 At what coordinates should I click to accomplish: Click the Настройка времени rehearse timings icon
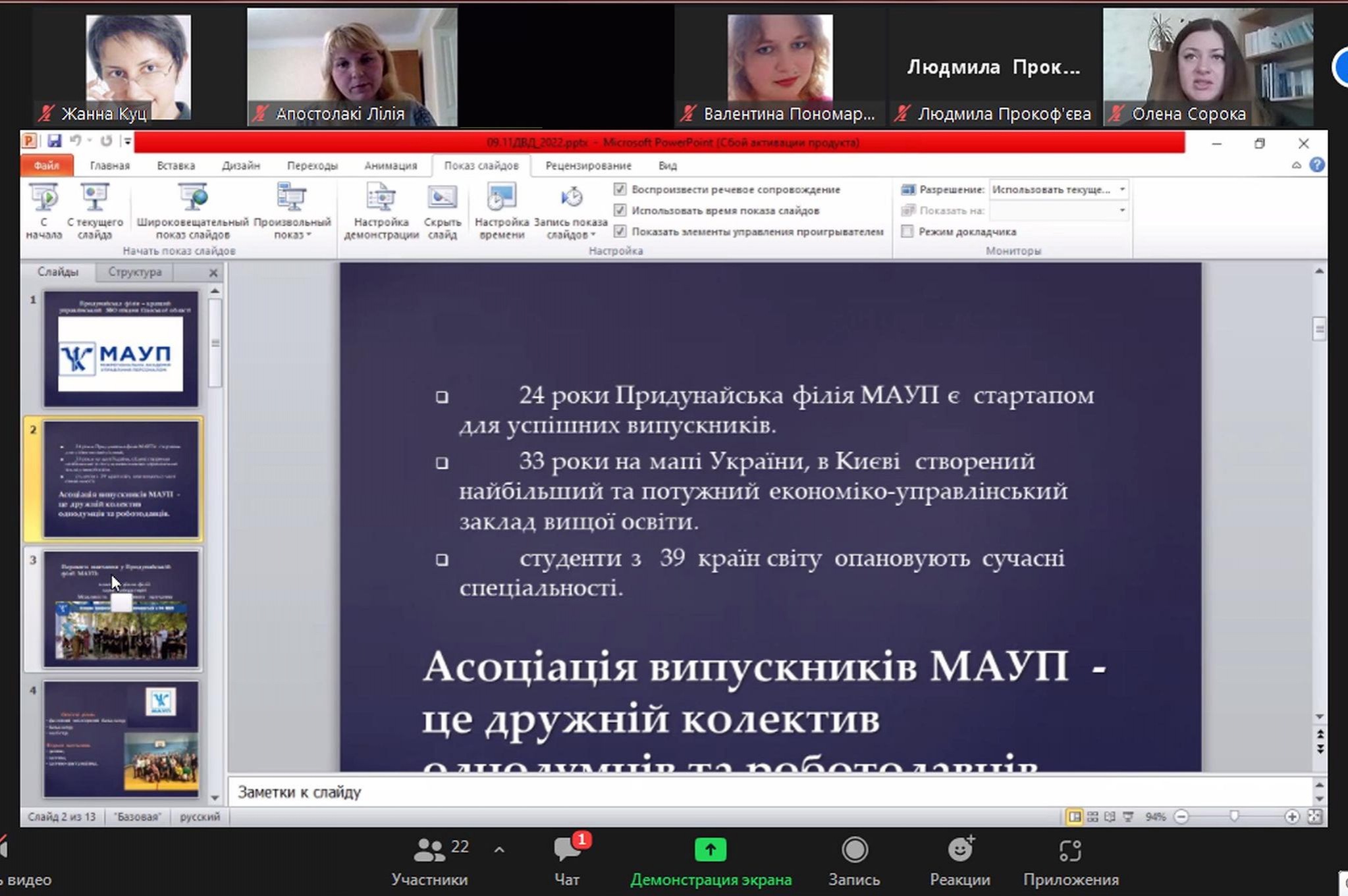click(x=501, y=198)
